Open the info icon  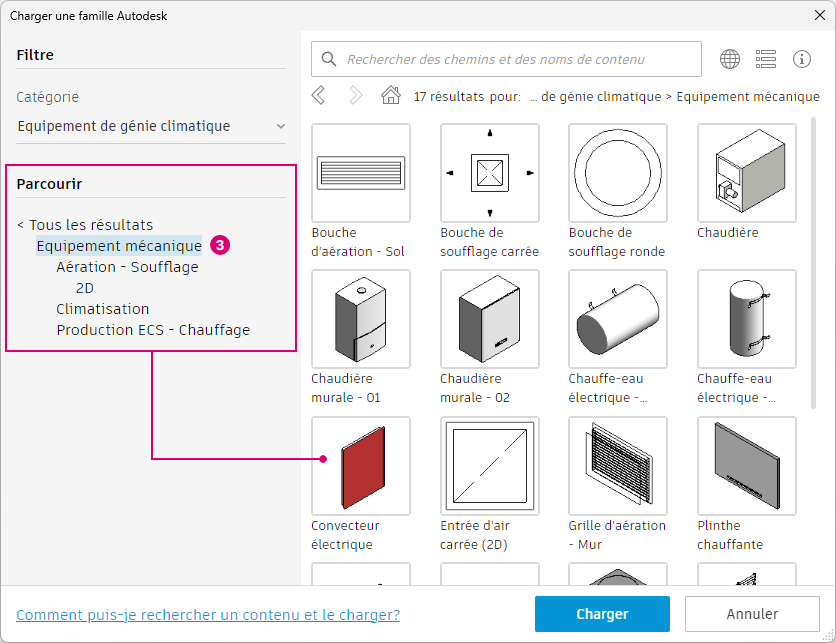point(802,59)
